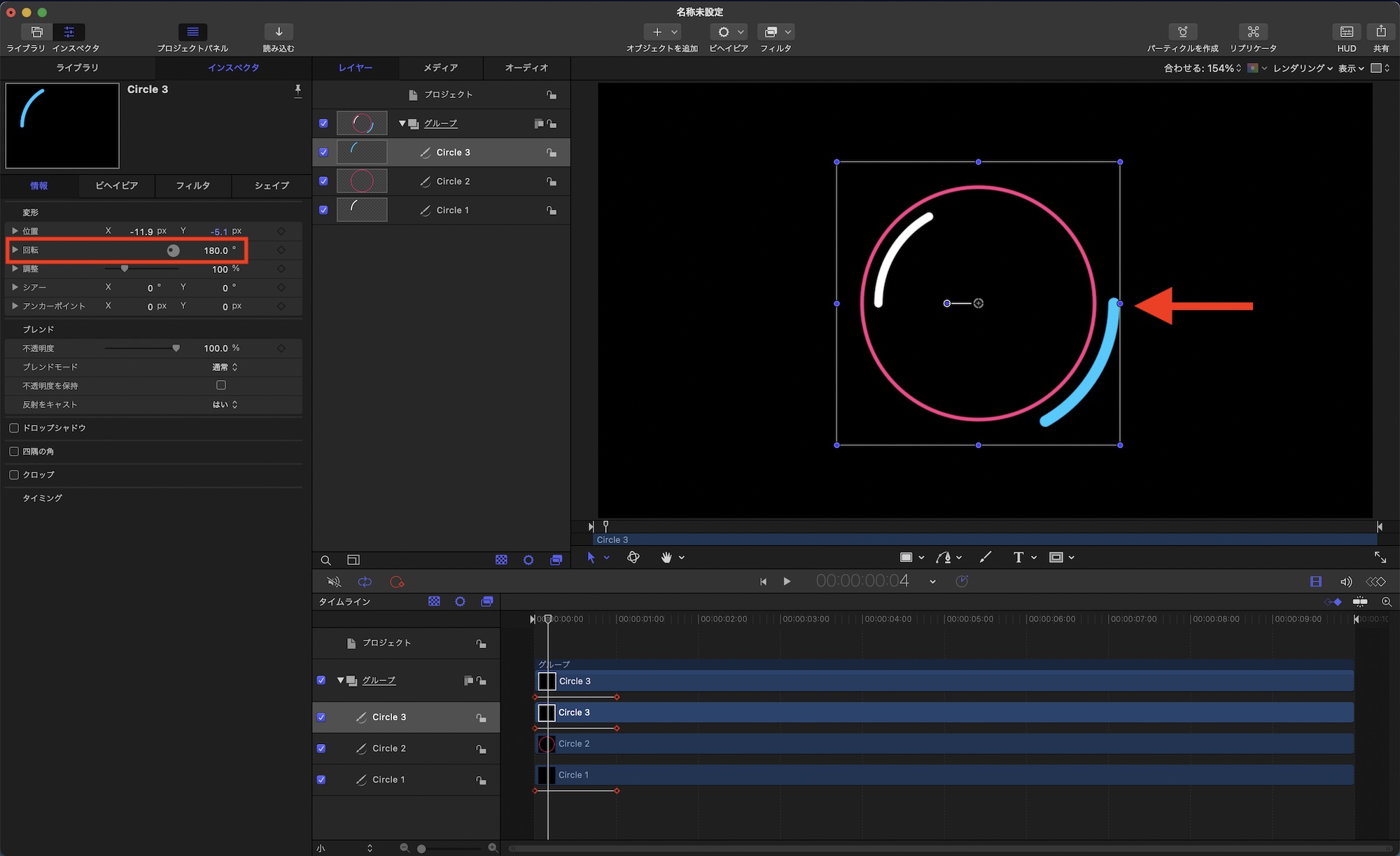Click the record animation button

coord(397,582)
